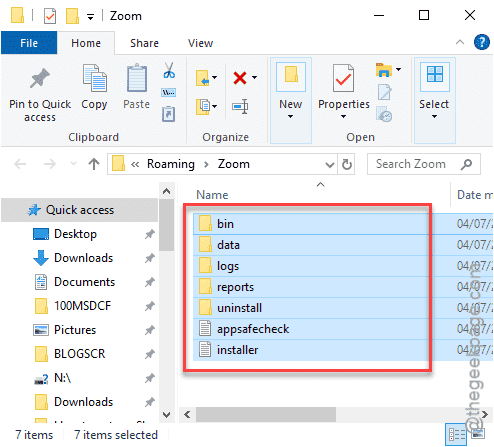This screenshot has height=447, width=494.
Task: Expand the Delete dropdown arrow
Action: click(254, 78)
